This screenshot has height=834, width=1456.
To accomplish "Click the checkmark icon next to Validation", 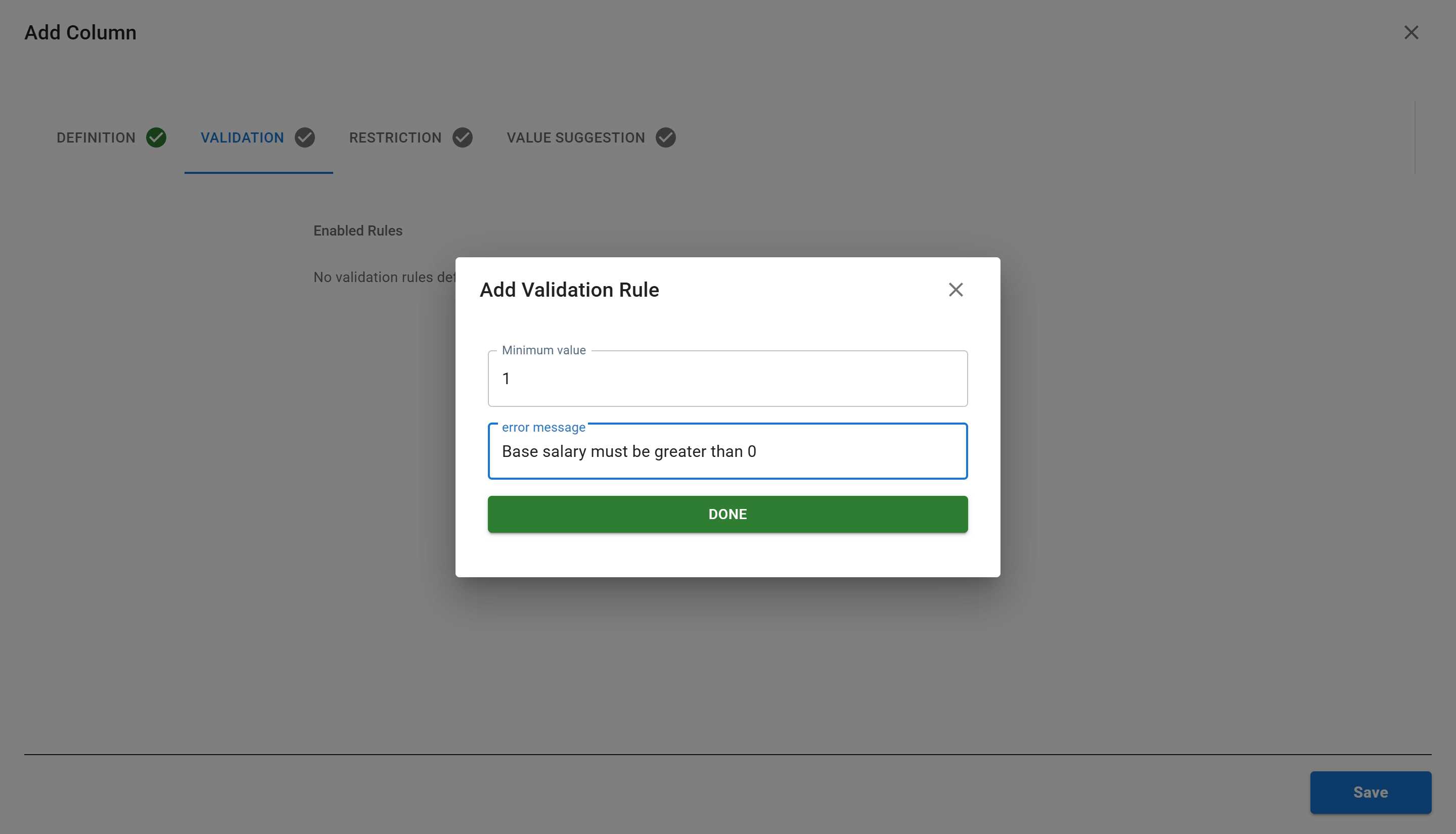I will [305, 137].
